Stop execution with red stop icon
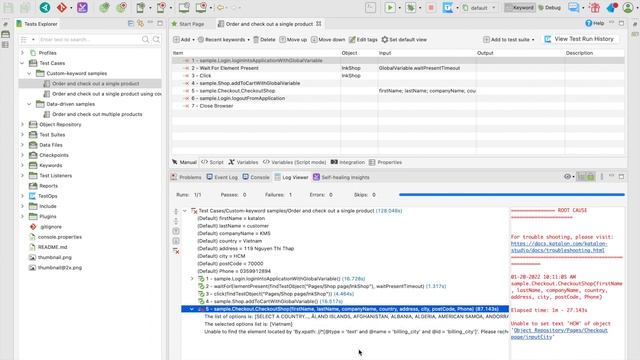640x360 pixels. (431, 7)
